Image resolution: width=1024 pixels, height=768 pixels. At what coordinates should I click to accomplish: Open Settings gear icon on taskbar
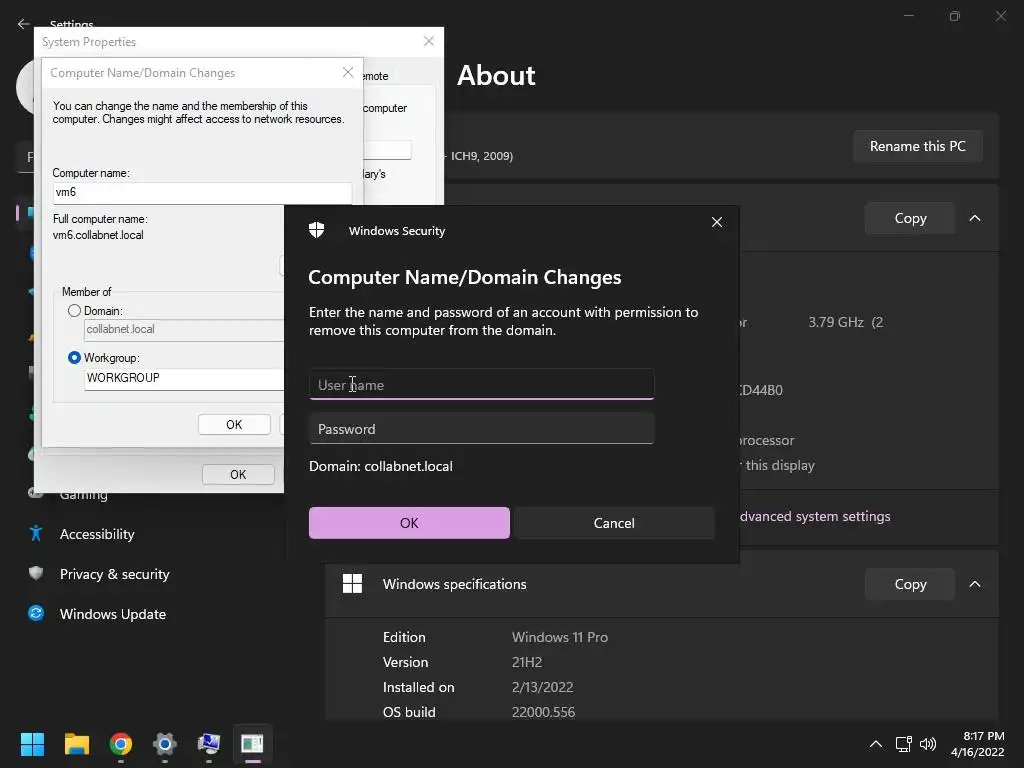pyautogui.click(x=165, y=744)
